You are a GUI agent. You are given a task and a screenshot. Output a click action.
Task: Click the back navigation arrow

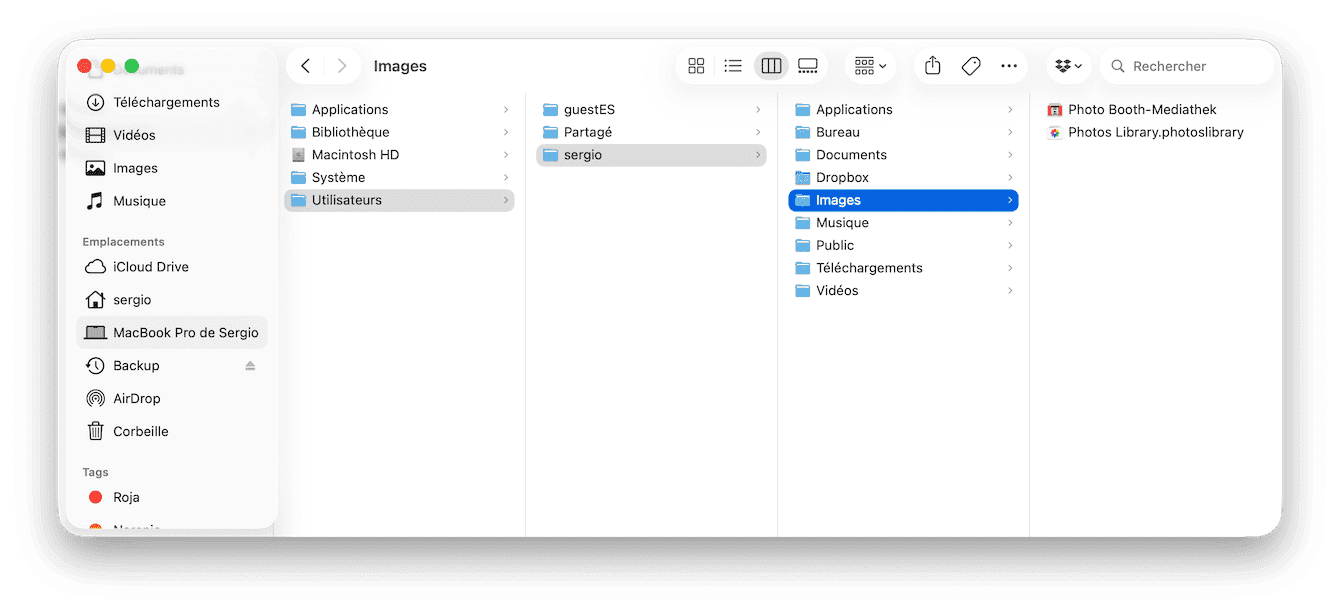[x=306, y=65]
